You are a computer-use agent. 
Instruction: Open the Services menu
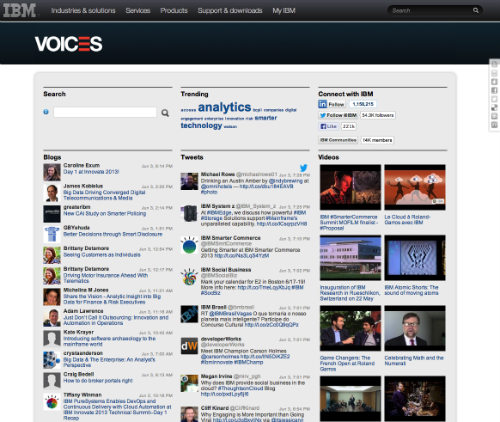[138, 11]
